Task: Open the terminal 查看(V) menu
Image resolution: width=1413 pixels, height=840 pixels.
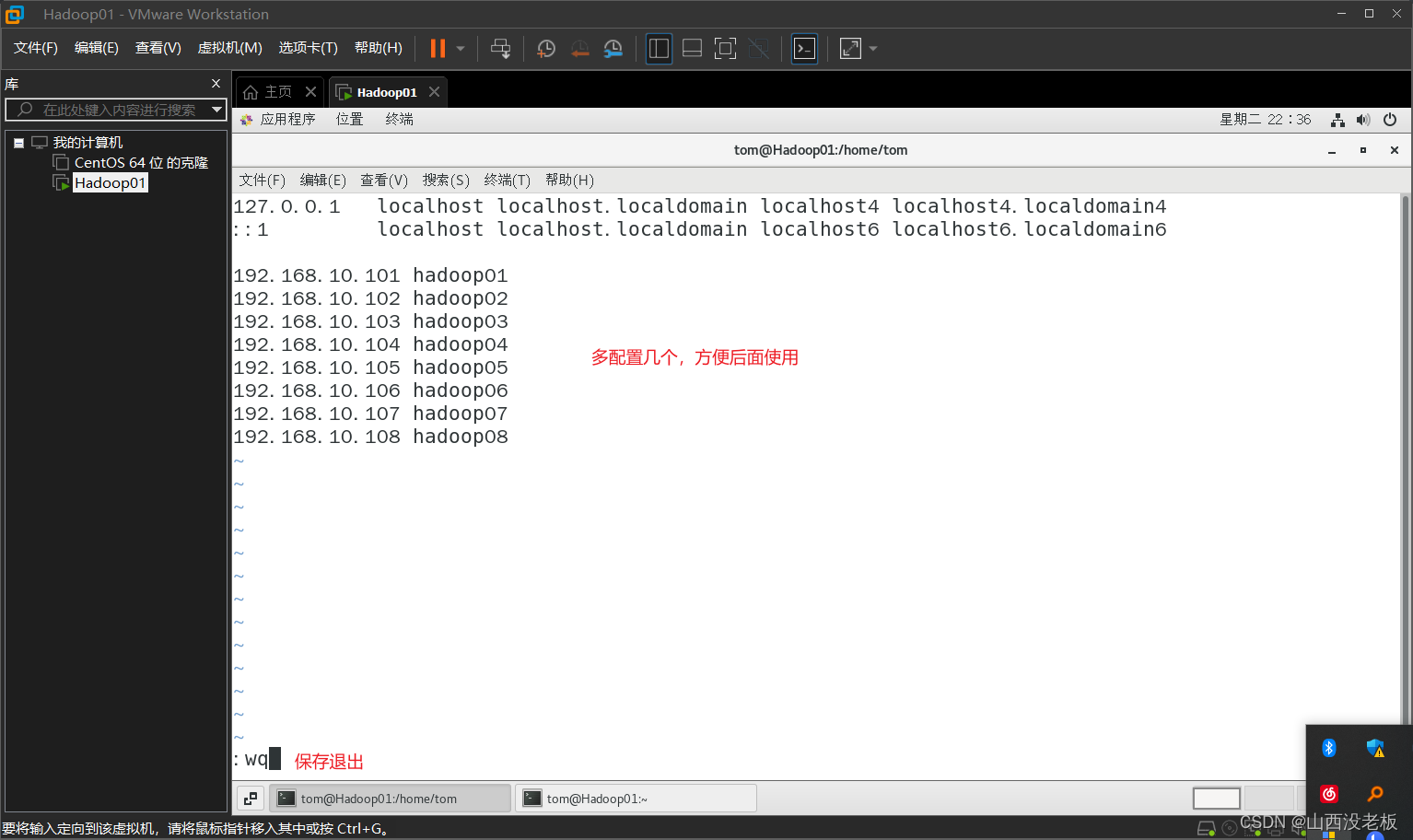Action: tap(383, 181)
